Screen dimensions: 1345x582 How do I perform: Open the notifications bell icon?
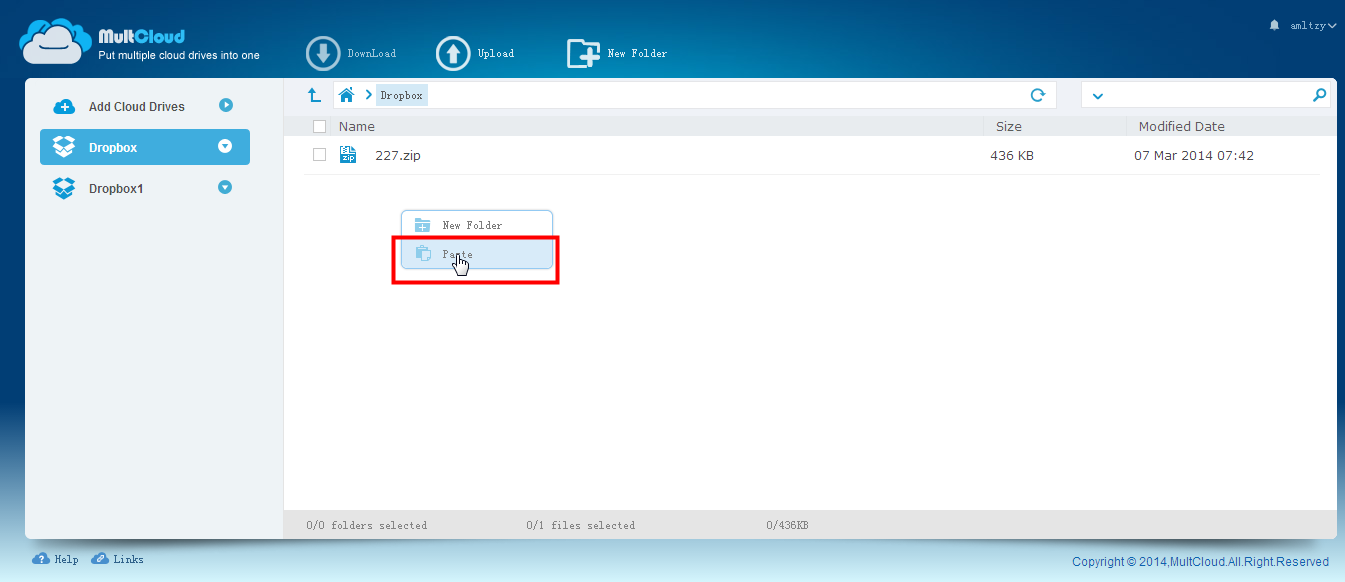click(1274, 25)
